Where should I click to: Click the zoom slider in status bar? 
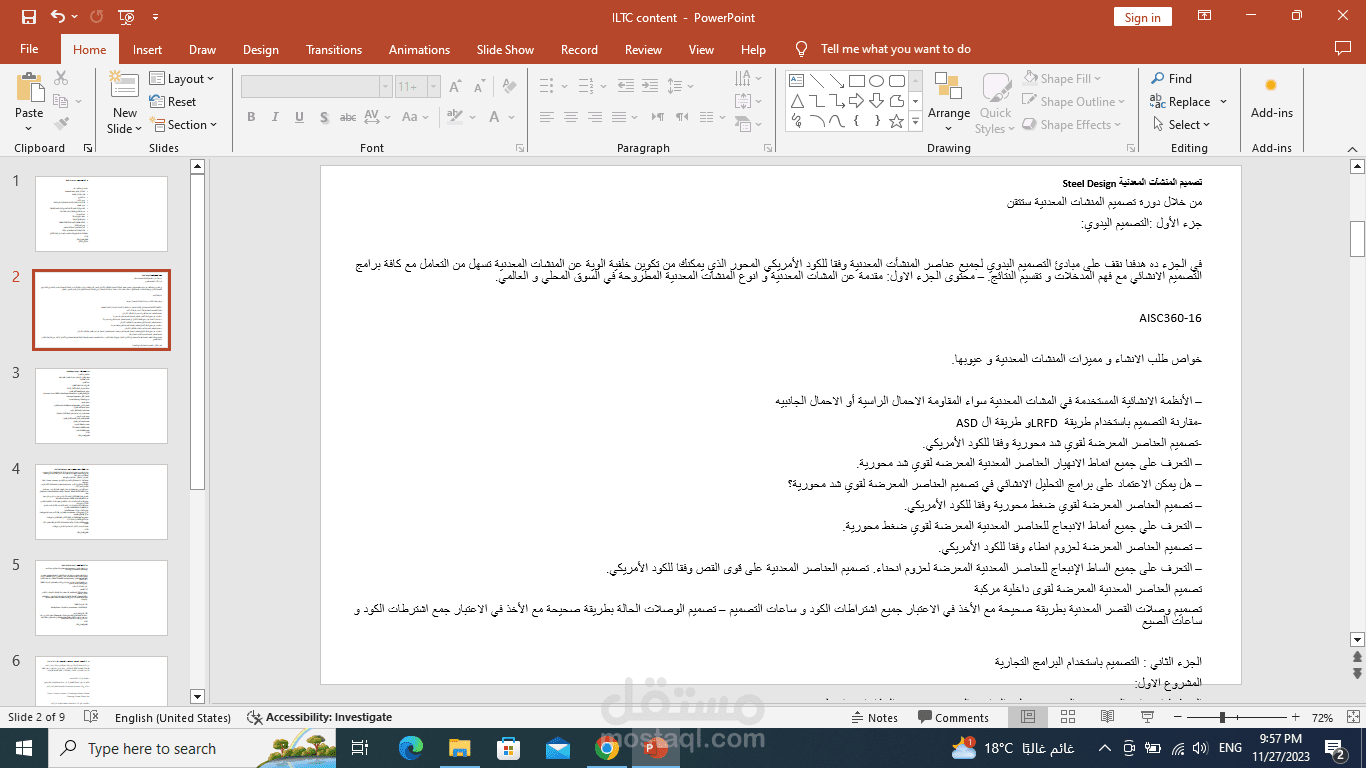[x=1235, y=717]
